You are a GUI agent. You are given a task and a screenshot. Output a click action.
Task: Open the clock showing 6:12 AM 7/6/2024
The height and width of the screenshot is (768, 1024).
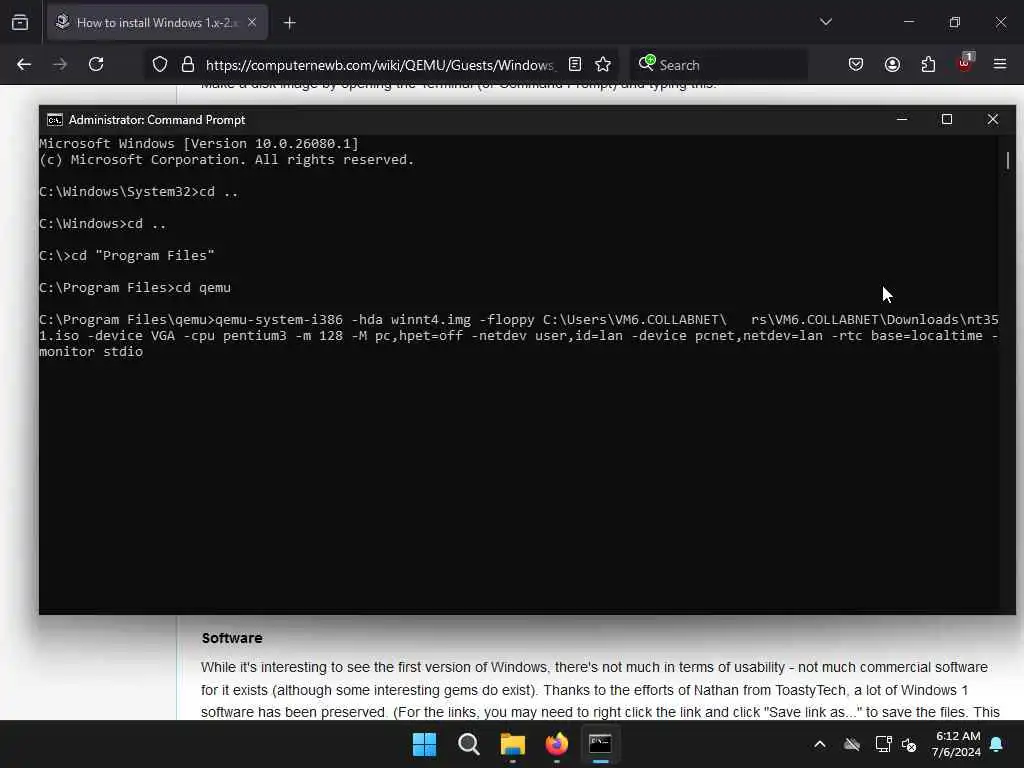tap(956, 744)
